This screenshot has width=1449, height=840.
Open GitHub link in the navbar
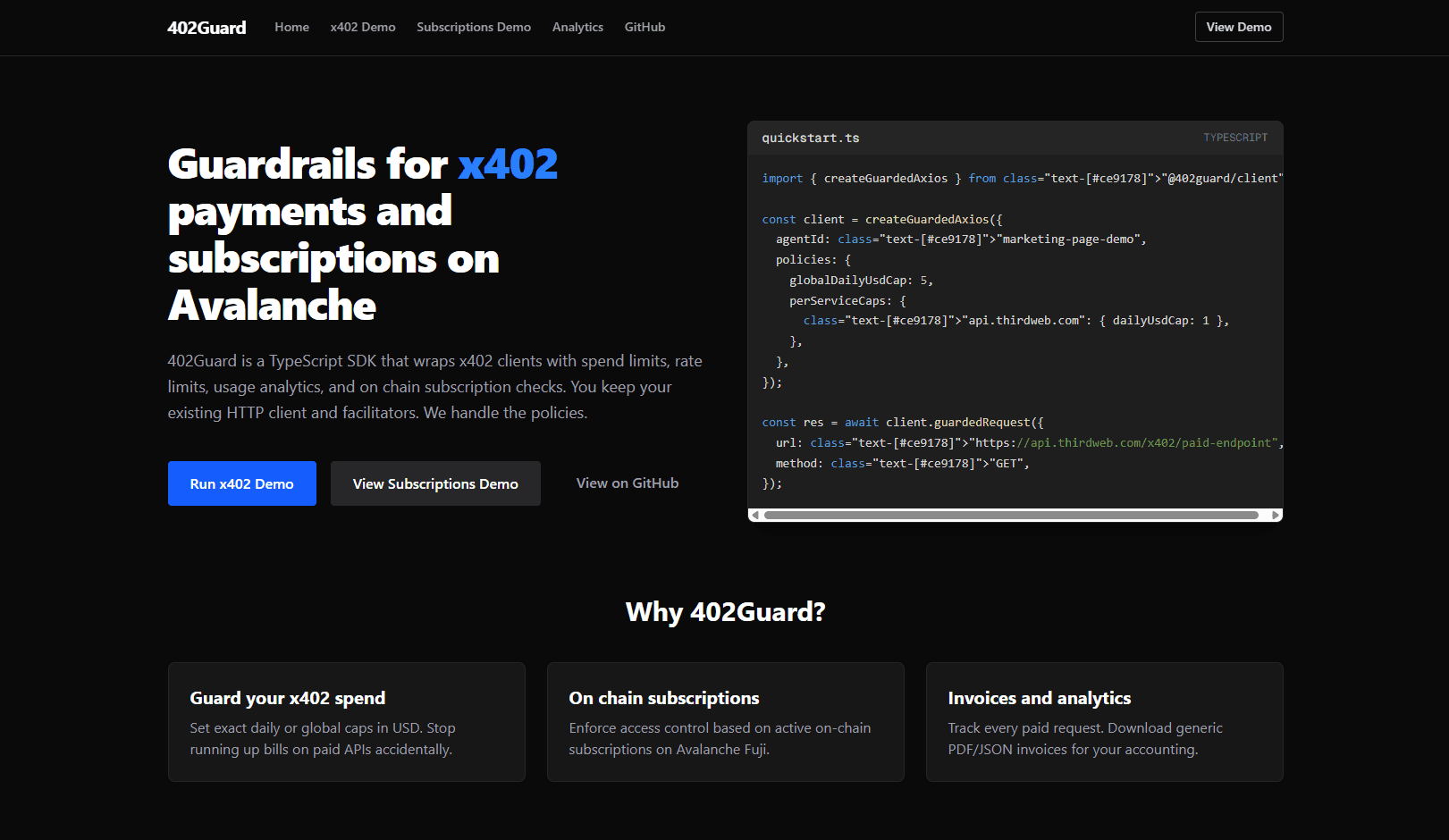(644, 27)
